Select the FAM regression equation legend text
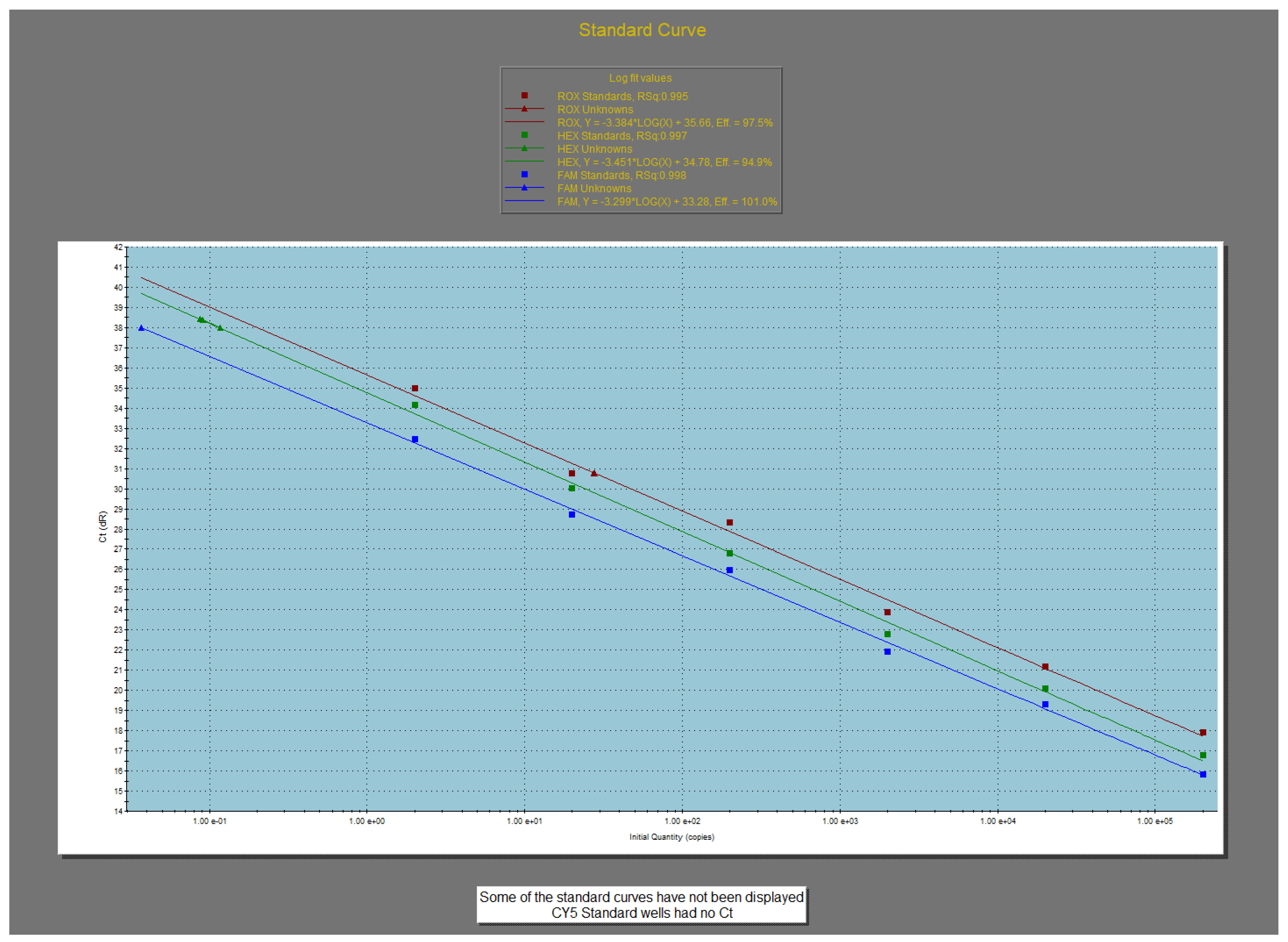The image size is (1288, 942). (x=667, y=202)
